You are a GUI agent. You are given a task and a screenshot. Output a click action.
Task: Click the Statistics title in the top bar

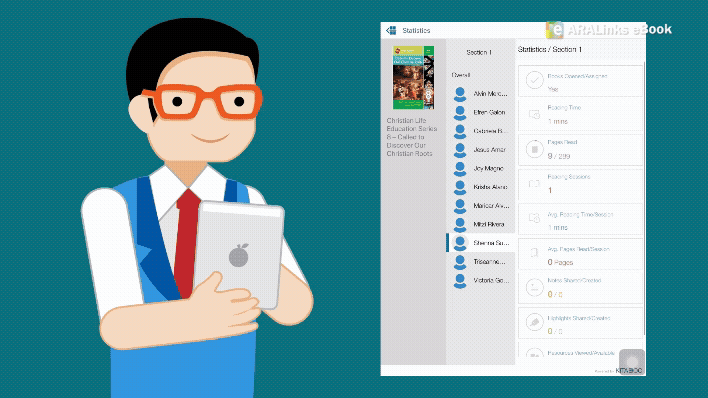click(416, 30)
